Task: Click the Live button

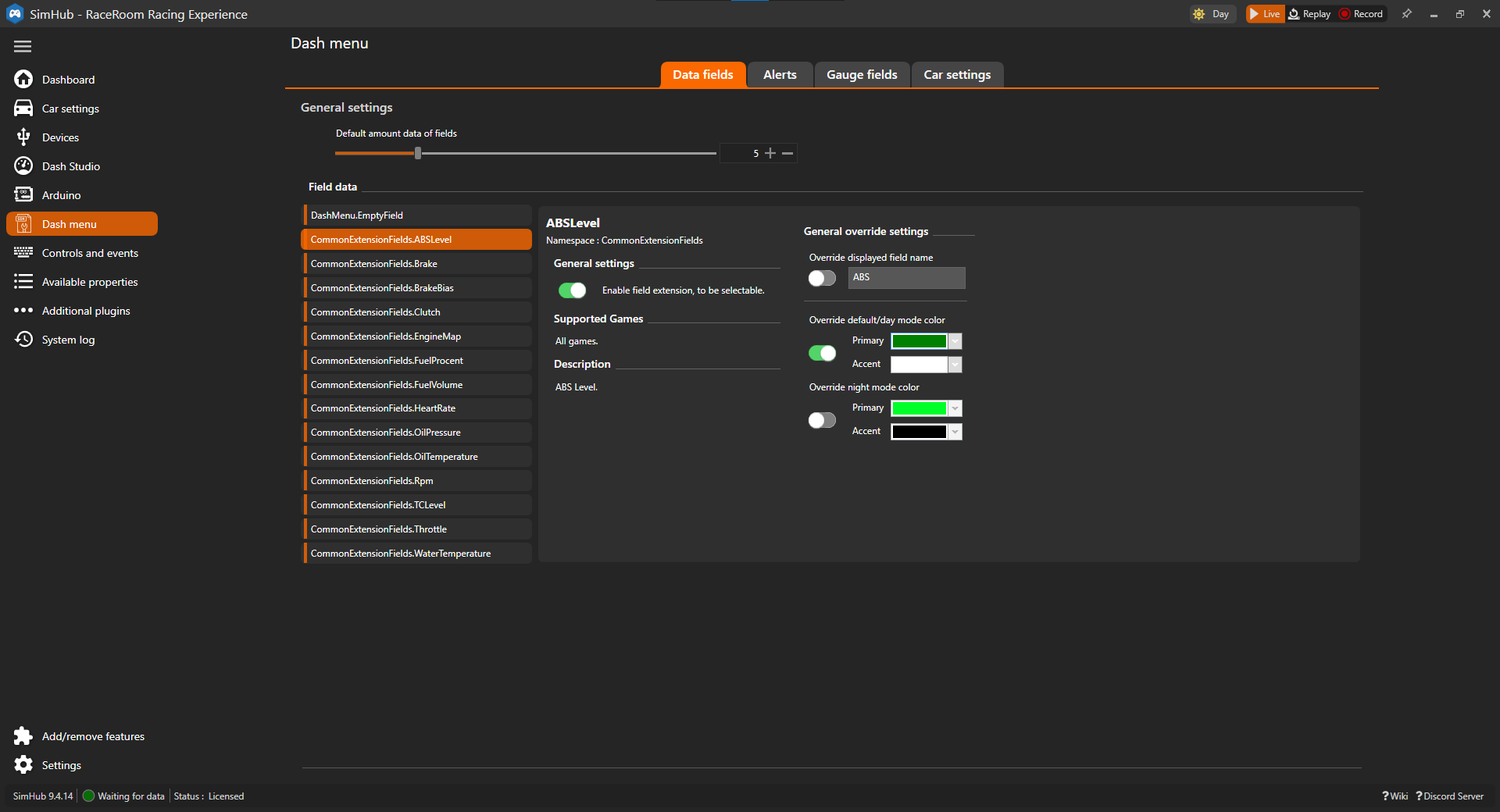Action: (x=1265, y=14)
